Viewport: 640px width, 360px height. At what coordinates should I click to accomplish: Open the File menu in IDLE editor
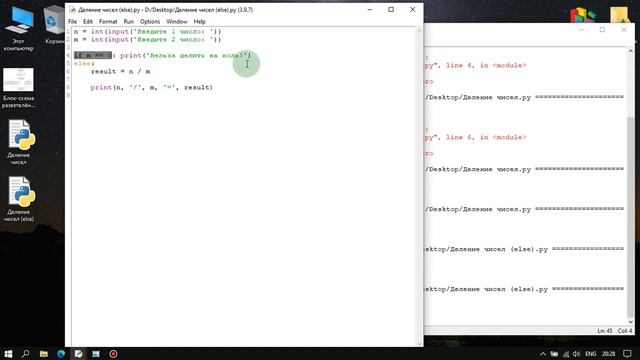point(72,22)
